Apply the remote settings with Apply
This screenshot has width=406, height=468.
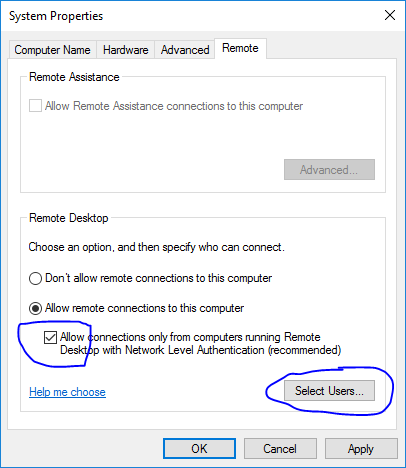point(361,449)
